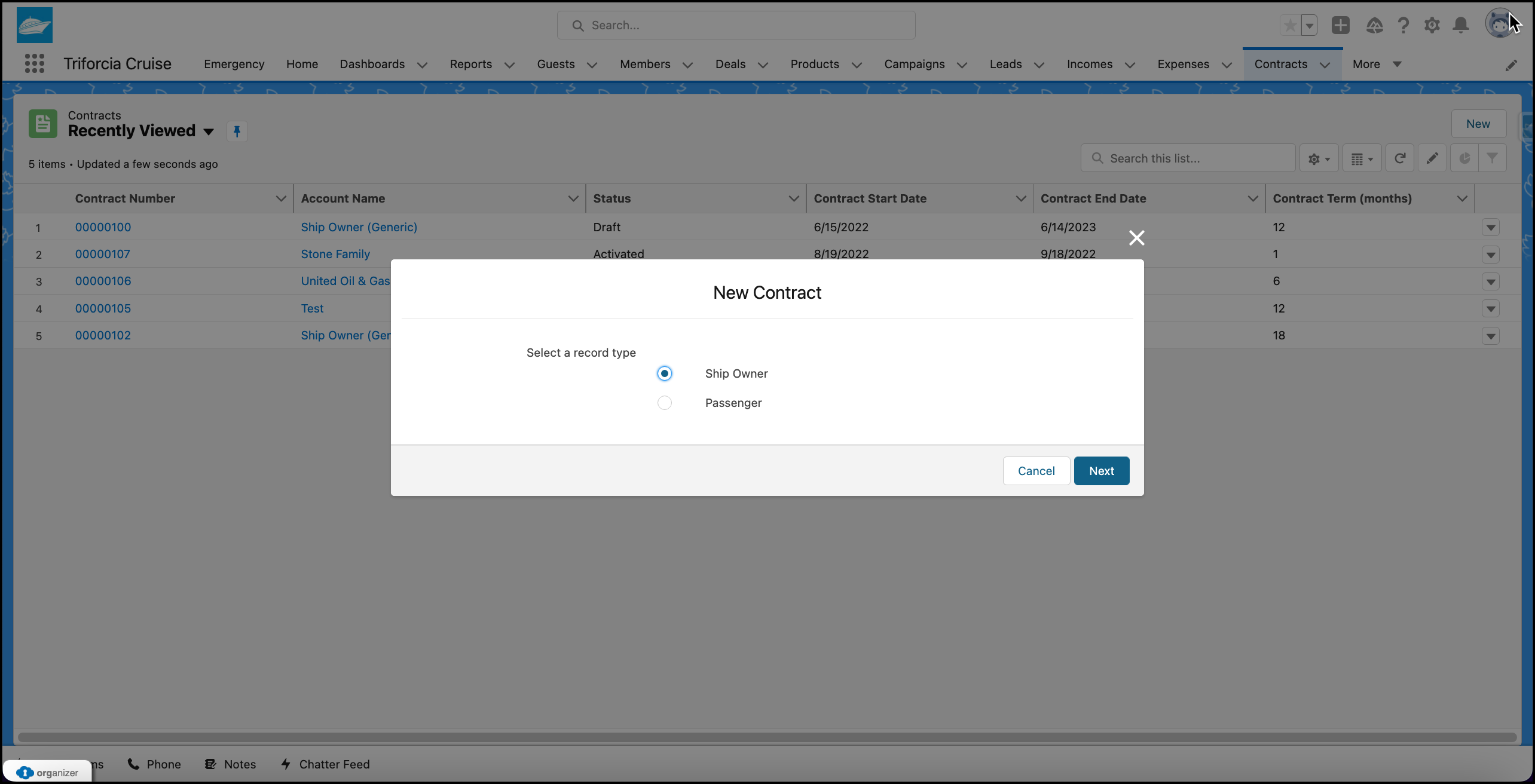Expand the favorites list dropdown

pos(1309,25)
